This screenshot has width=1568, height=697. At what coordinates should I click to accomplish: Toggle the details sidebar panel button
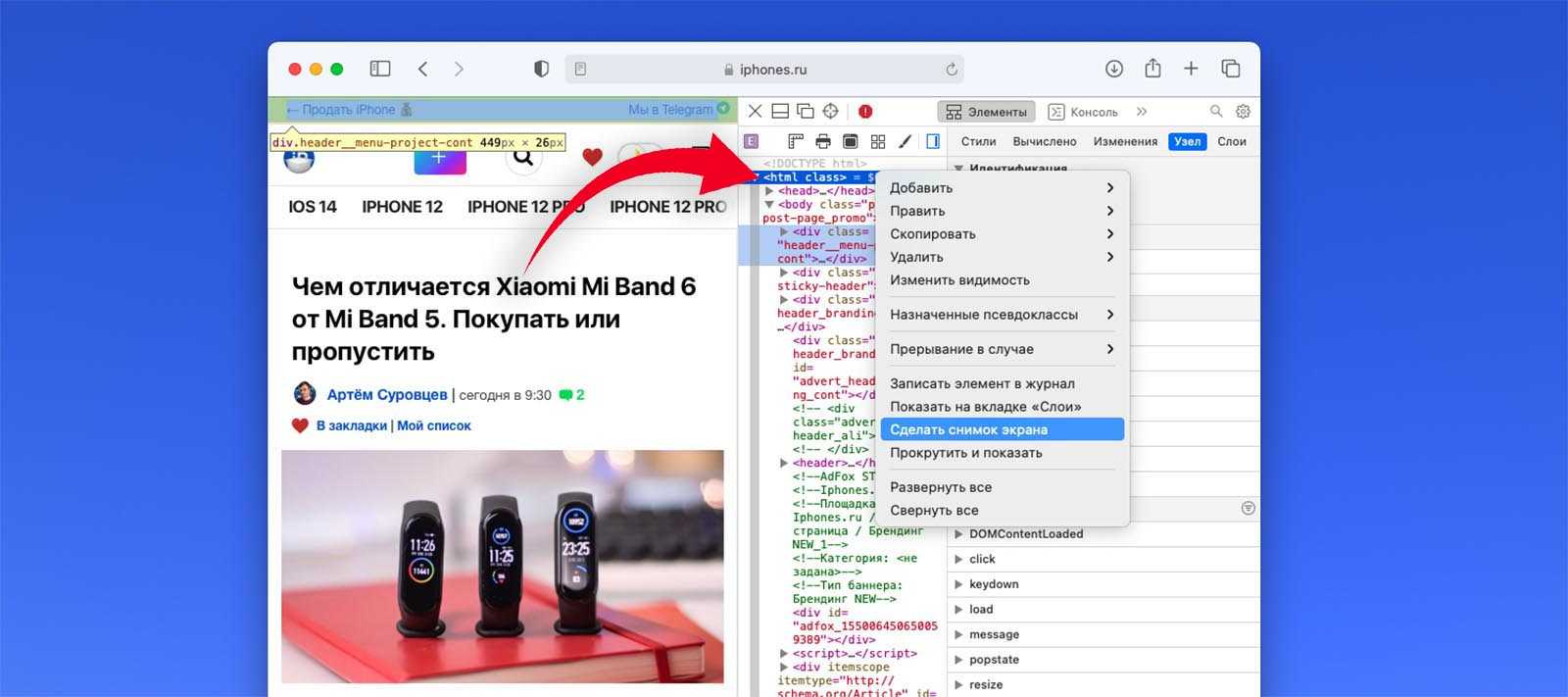pyautogui.click(x=933, y=142)
